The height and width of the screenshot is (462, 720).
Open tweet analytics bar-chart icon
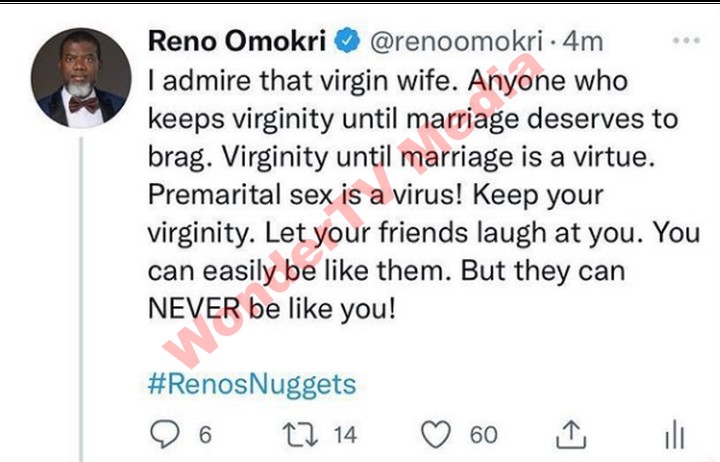click(675, 434)
